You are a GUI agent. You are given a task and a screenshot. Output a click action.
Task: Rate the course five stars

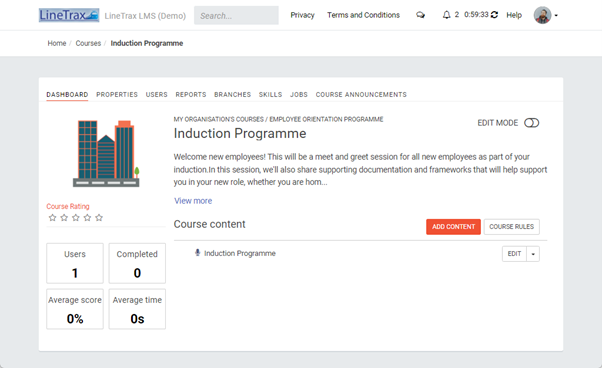coord(99,218)
